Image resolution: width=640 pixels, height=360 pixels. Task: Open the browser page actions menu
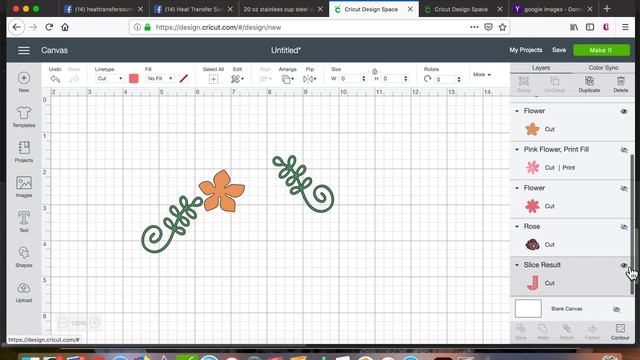474,27
